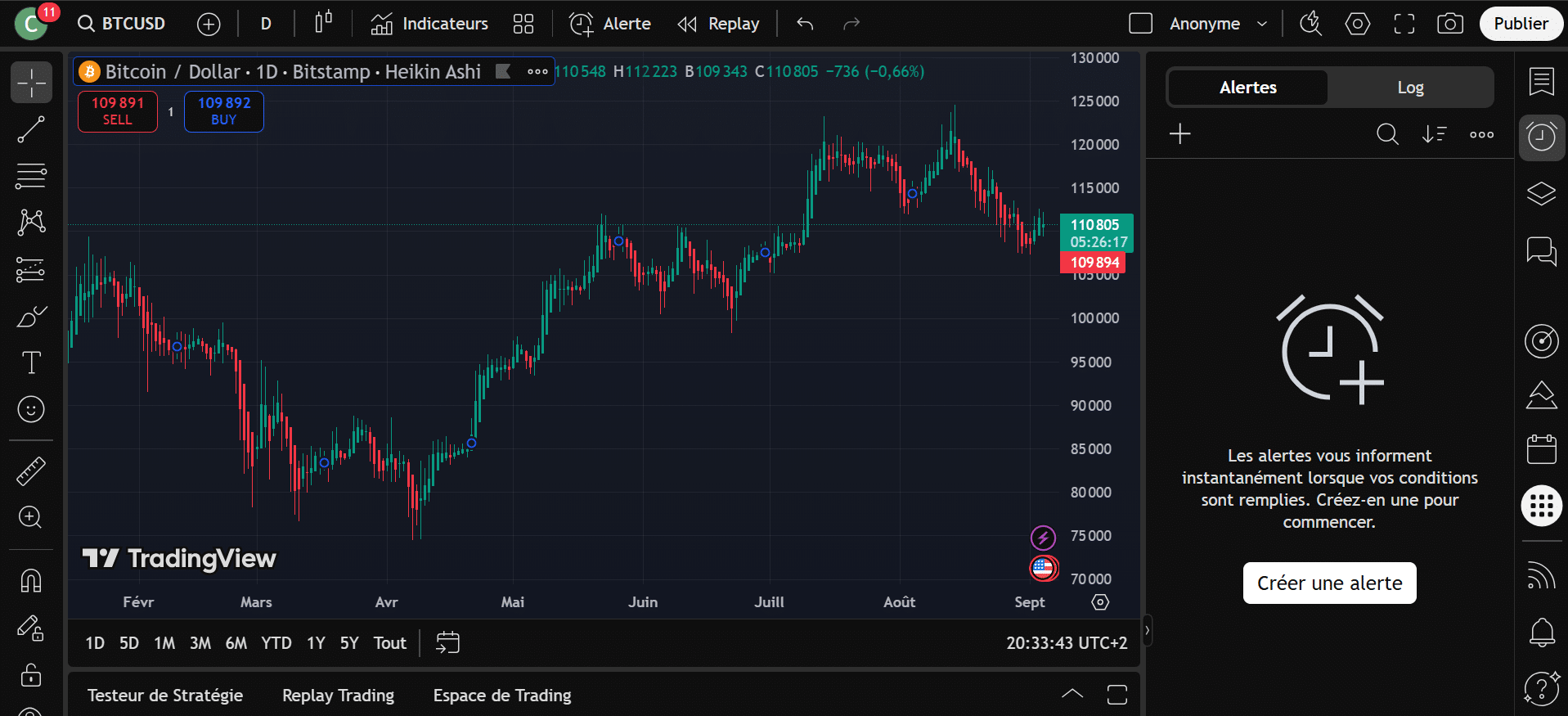Click the Créer une alerte button
The height and width of the screenshot is (716, 1568).
tap(1329, 583)
